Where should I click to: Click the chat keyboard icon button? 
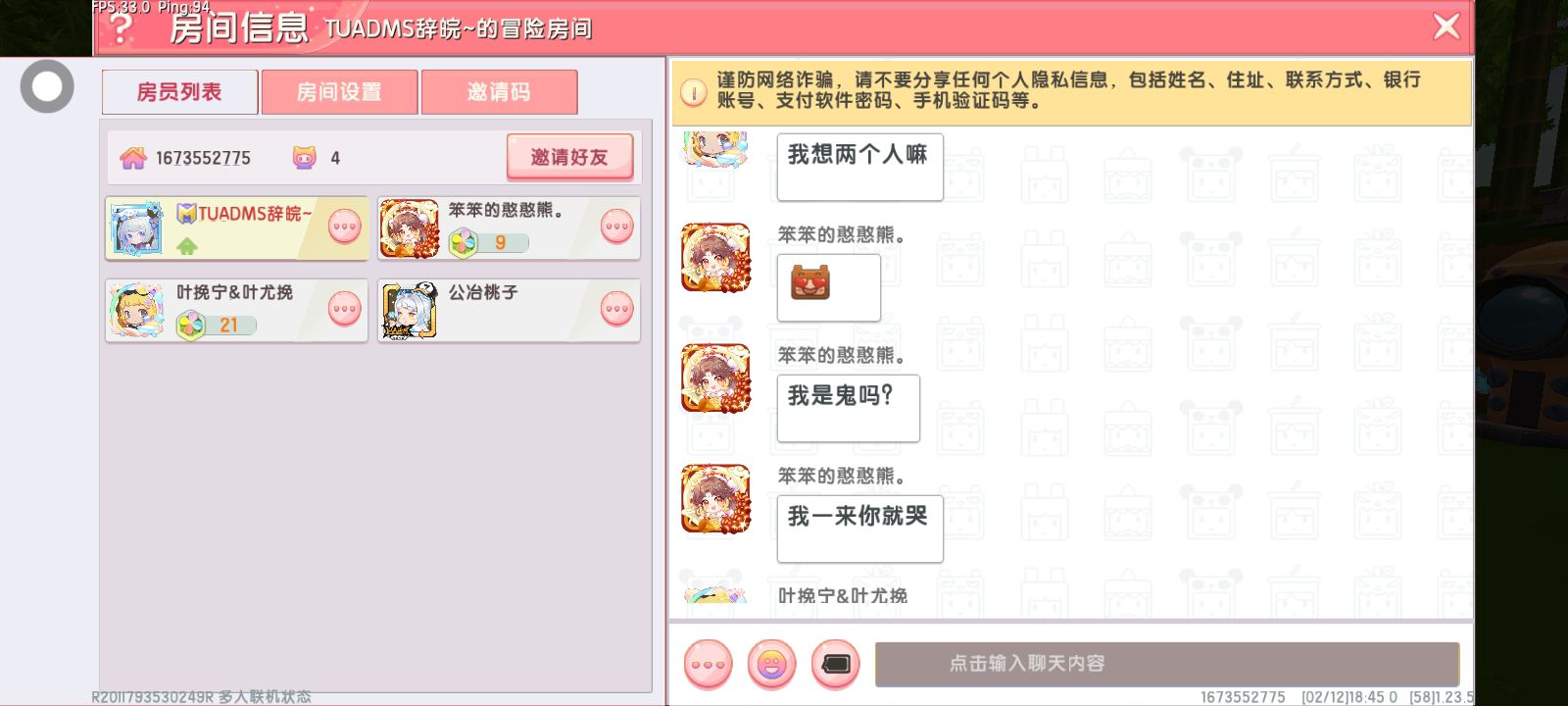(x=835, y=664)
